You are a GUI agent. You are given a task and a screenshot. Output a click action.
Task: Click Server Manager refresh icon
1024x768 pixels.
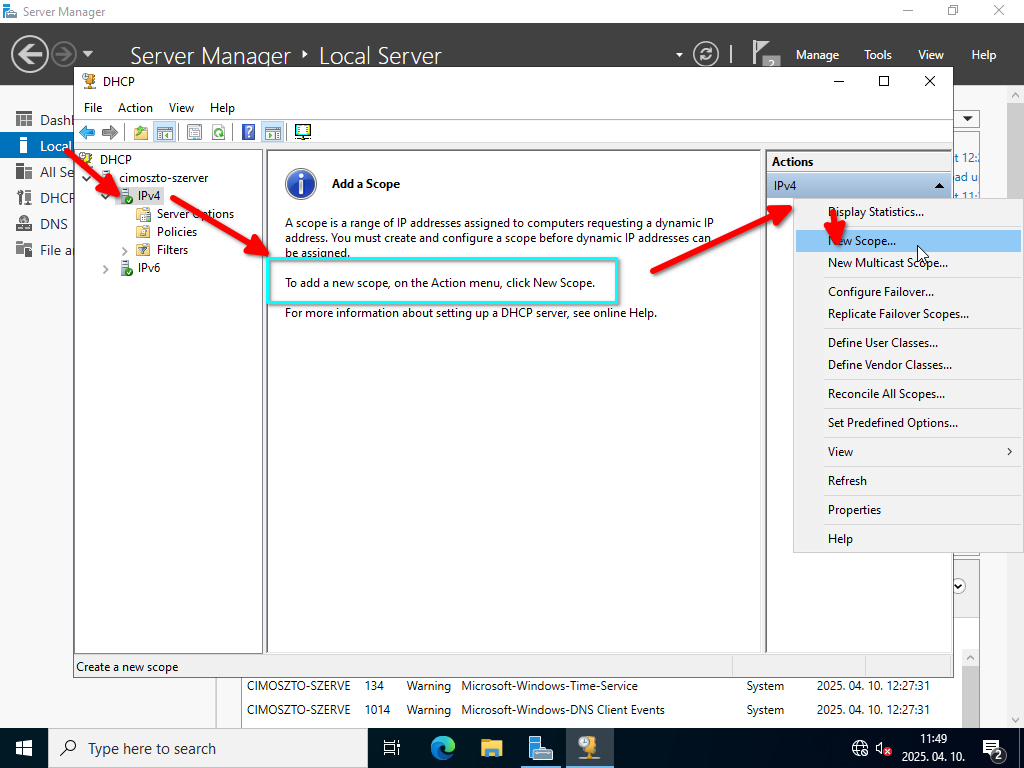point(706,54)
